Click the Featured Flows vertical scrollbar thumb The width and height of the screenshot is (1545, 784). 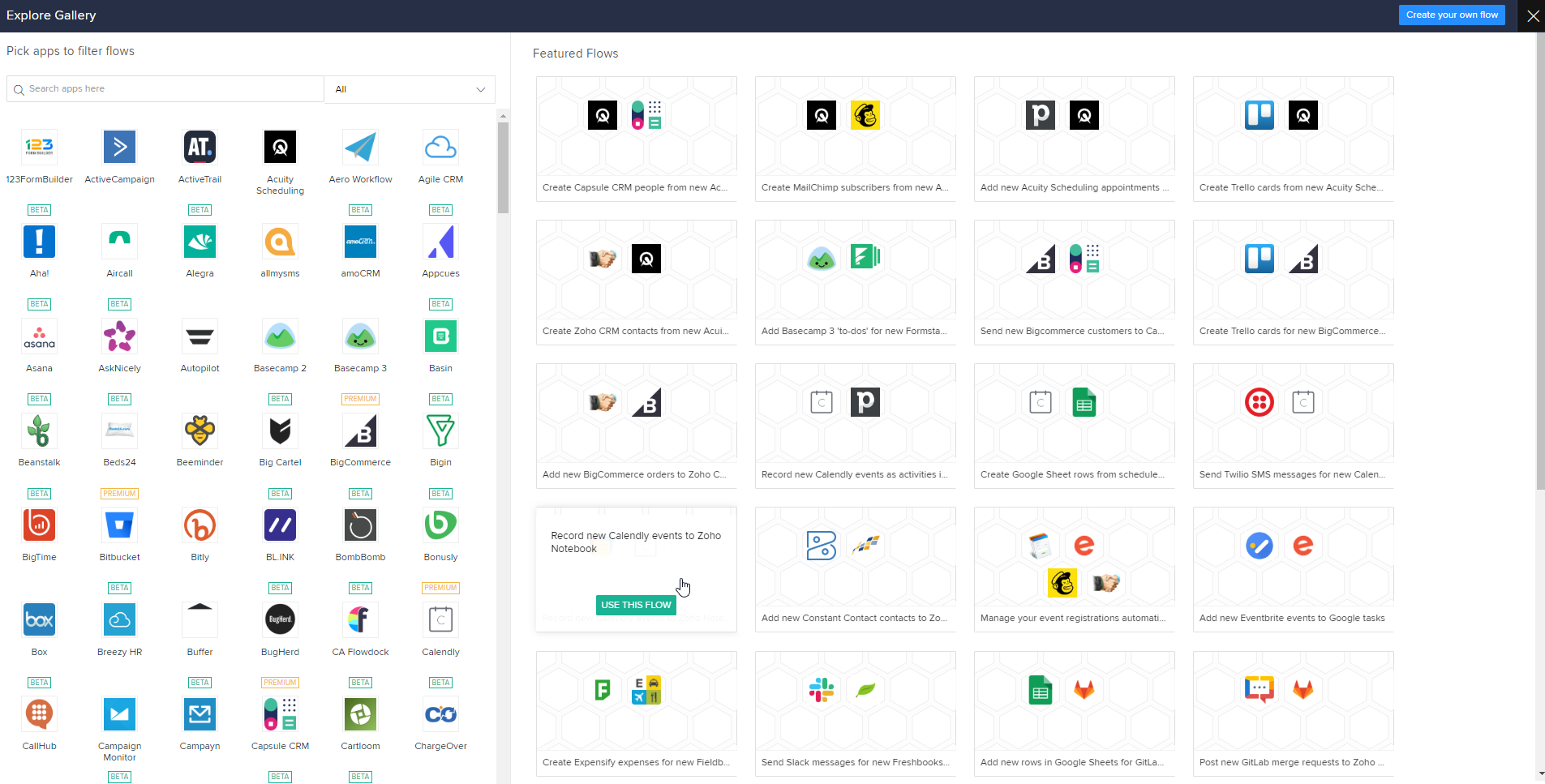pyautogui.click(x=1540, y=261)
